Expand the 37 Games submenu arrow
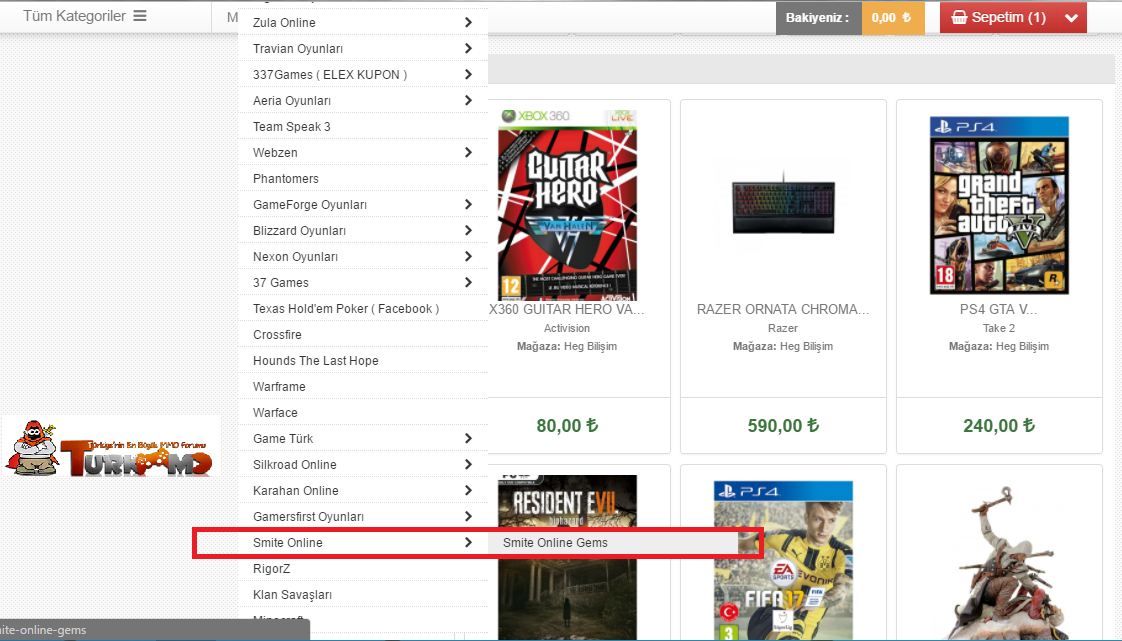The width and height of the screenshot is (1122, 641). 468,283
